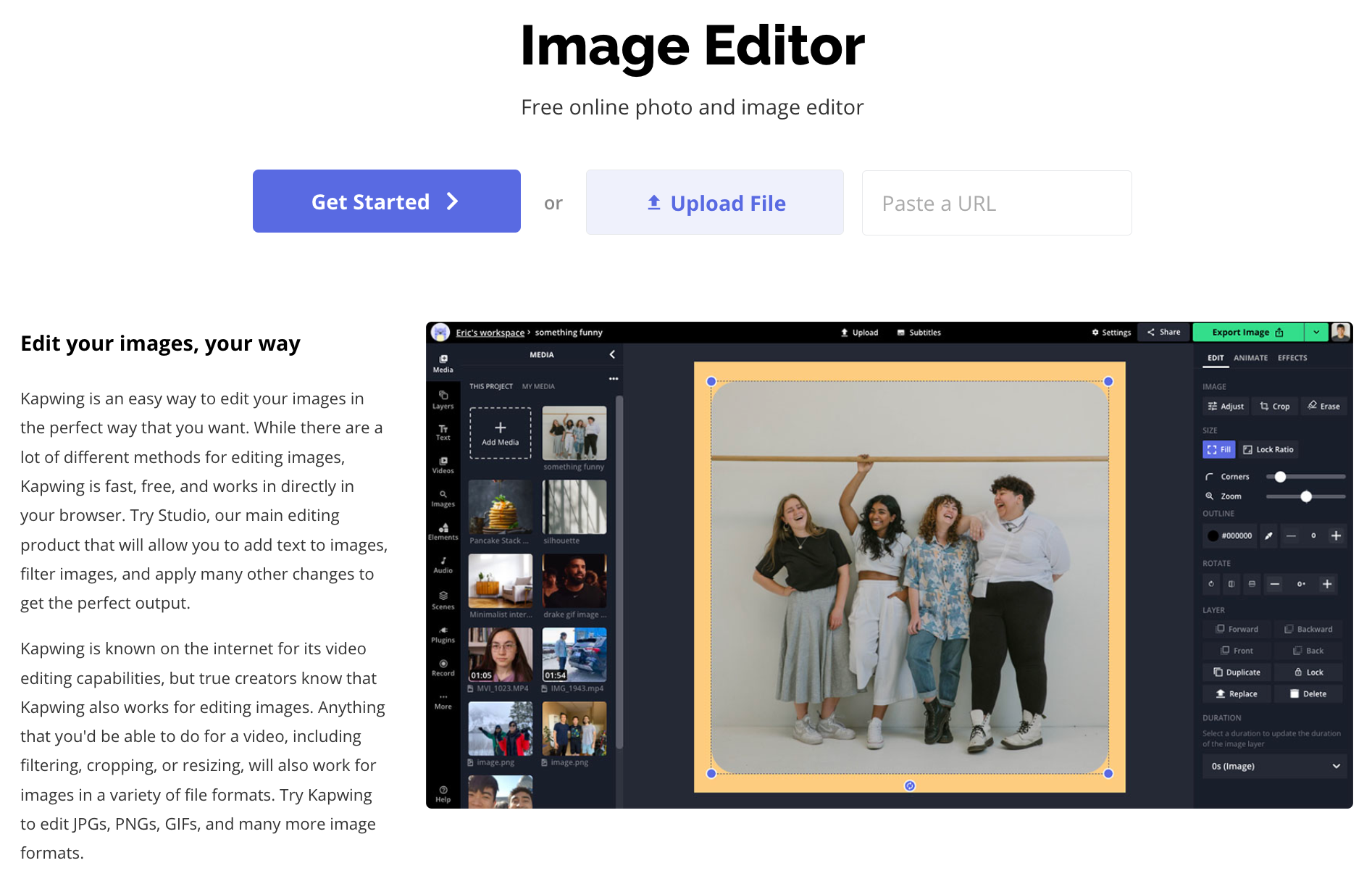
Task: Choose the Erase tool
Action: 1323,406
